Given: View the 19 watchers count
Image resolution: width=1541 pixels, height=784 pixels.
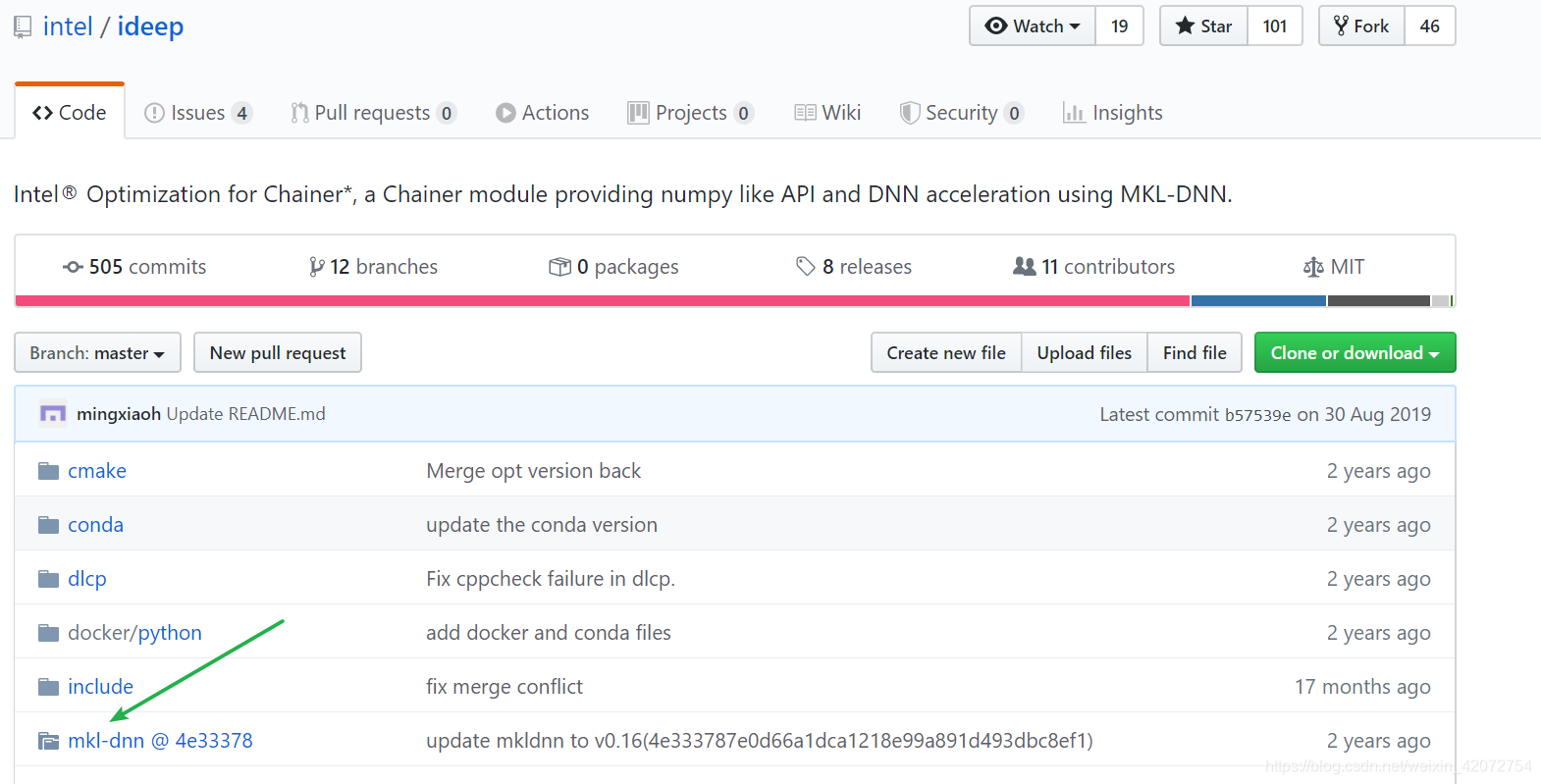Looking at the screenshot, I should click(1120, 26).
